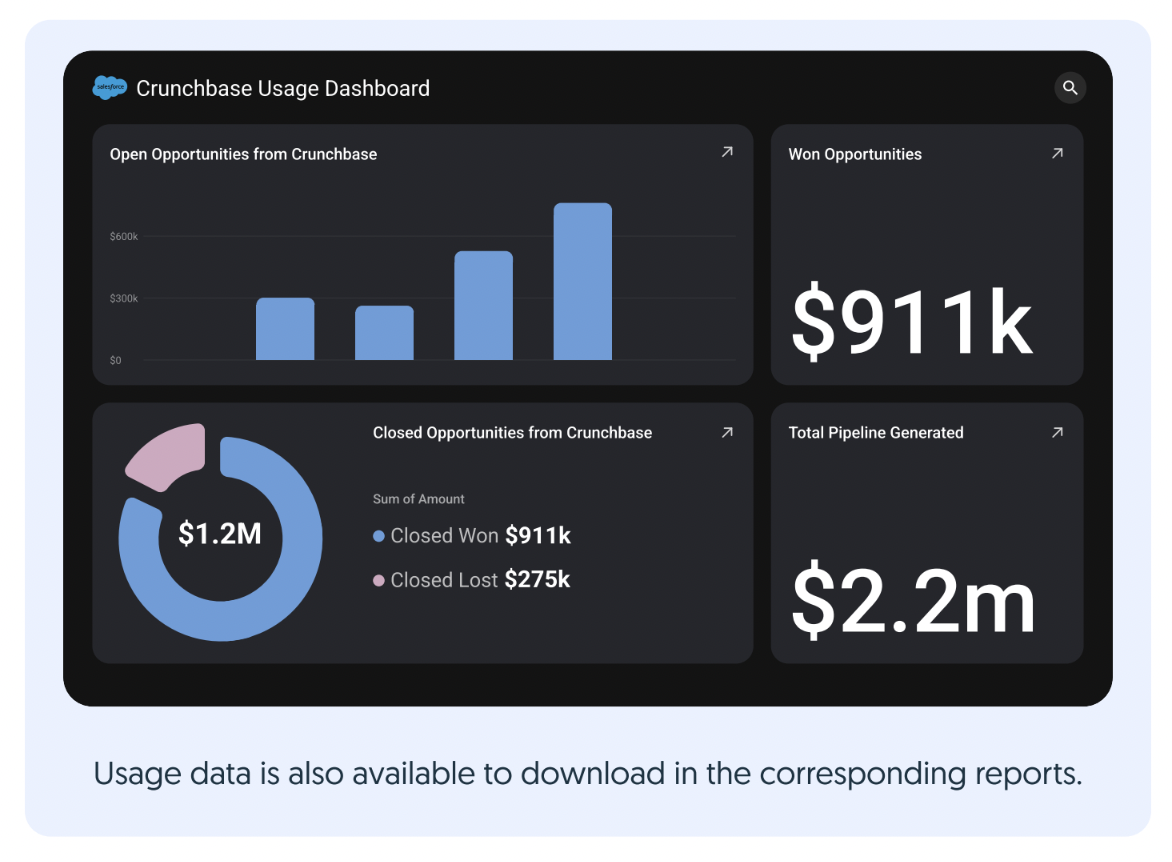Click the Open Opportunities from Crunchbase heading

tap(243, 154)
